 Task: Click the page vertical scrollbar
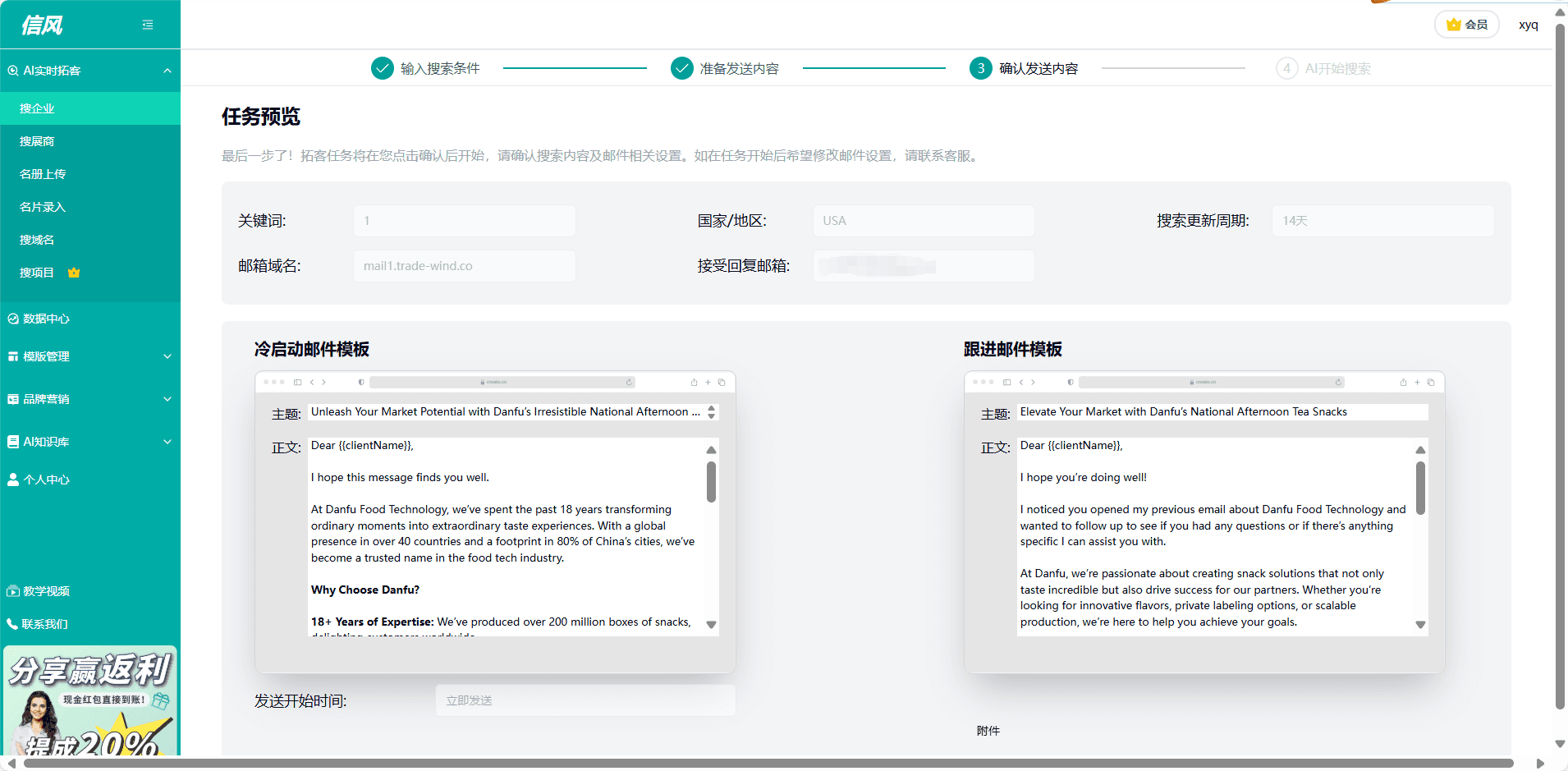pyautogui.click(x=1561, y=365)
